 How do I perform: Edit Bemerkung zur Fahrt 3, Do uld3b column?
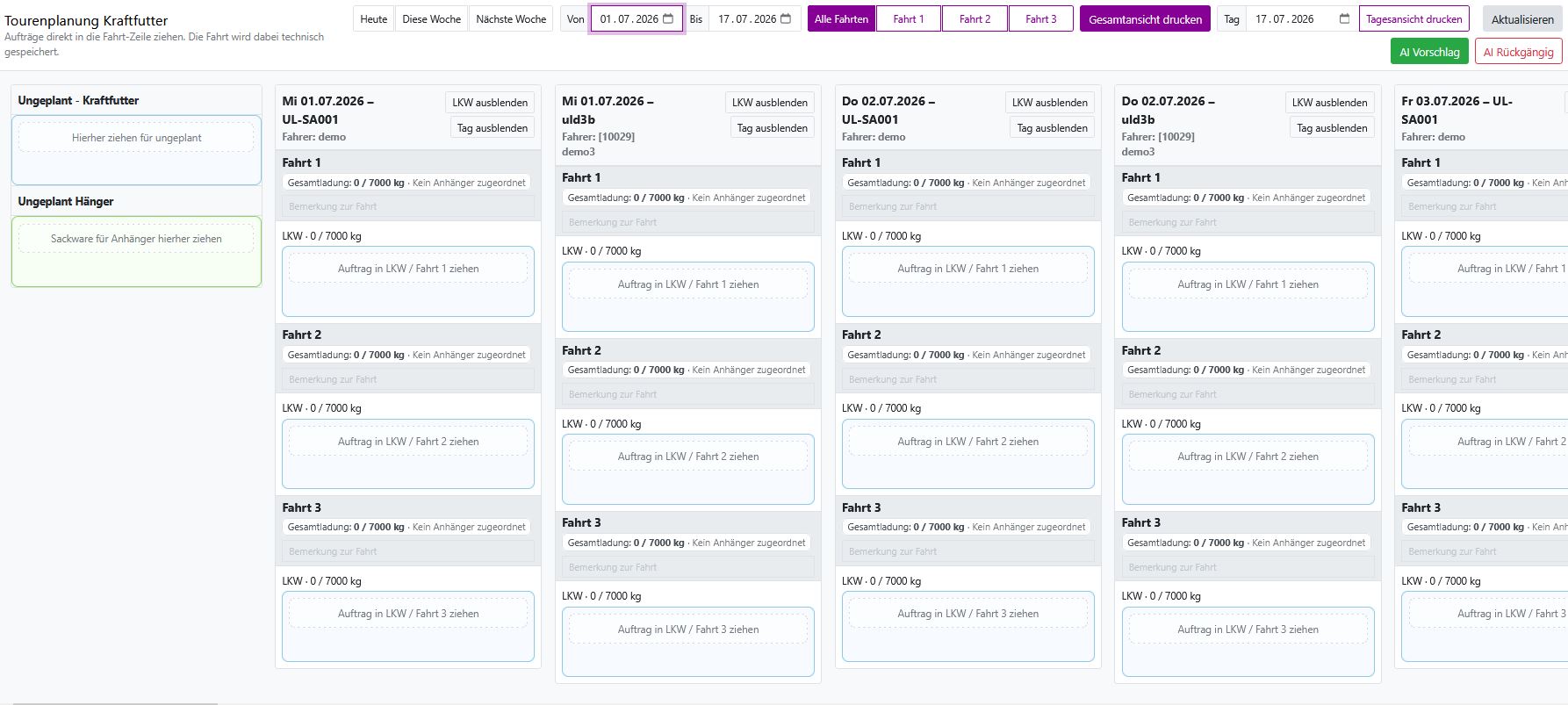(1248, 568)
